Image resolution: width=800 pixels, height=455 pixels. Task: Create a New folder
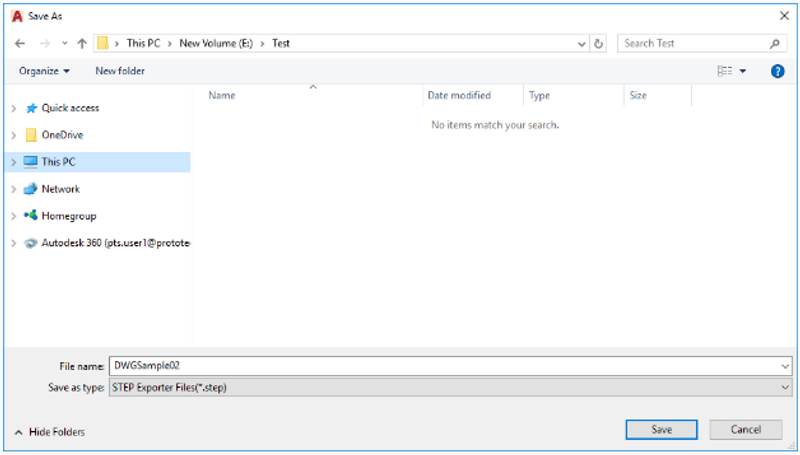[x=120, y=71]
